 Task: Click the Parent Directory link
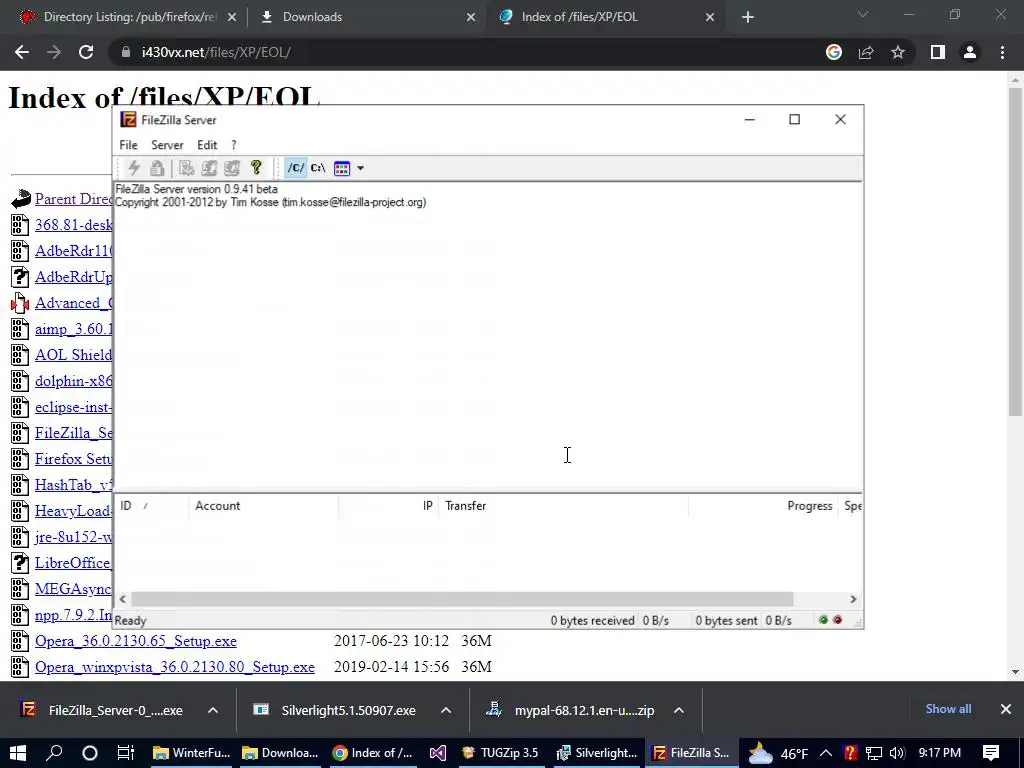74,199
